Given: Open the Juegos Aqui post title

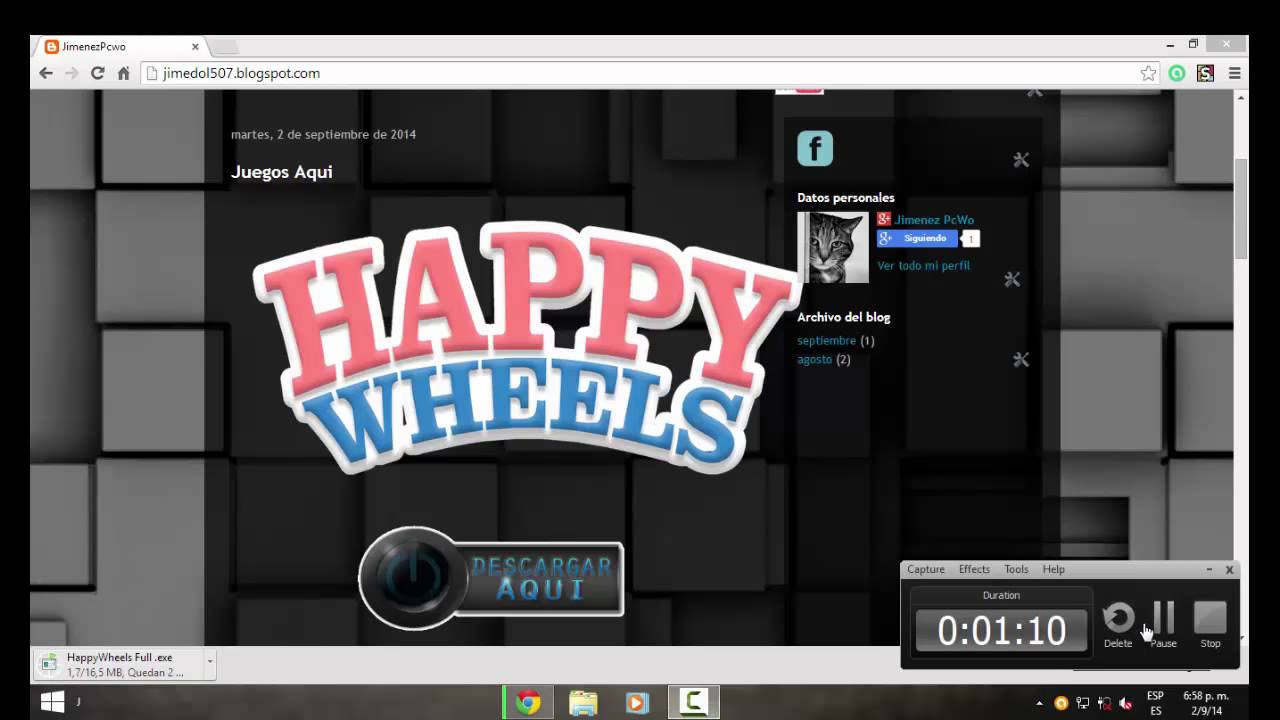Looking at the screenshot, I should (x=282, y=172).
